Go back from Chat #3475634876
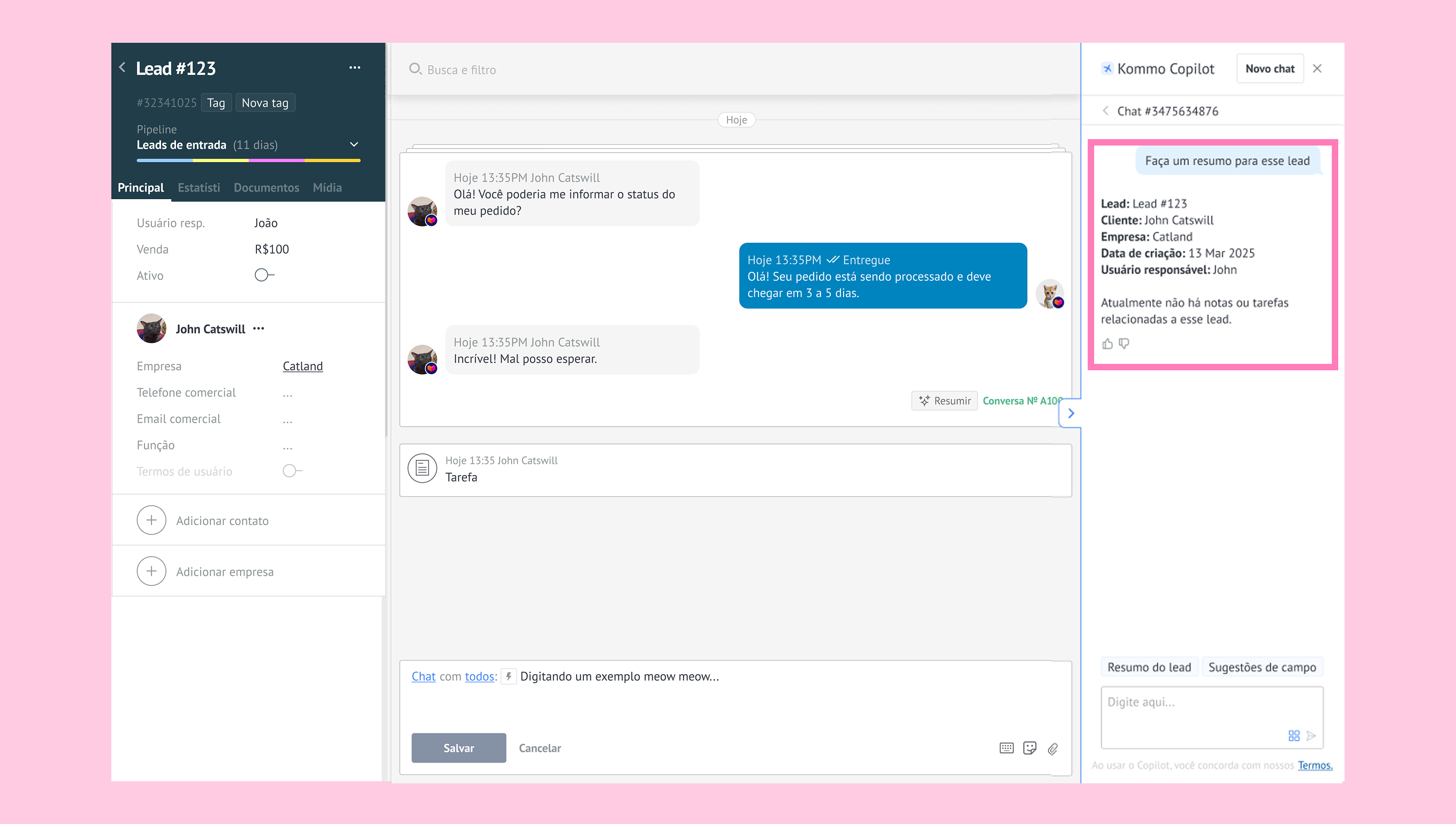Viewport: 1456px width, 824px height. 1105,111
